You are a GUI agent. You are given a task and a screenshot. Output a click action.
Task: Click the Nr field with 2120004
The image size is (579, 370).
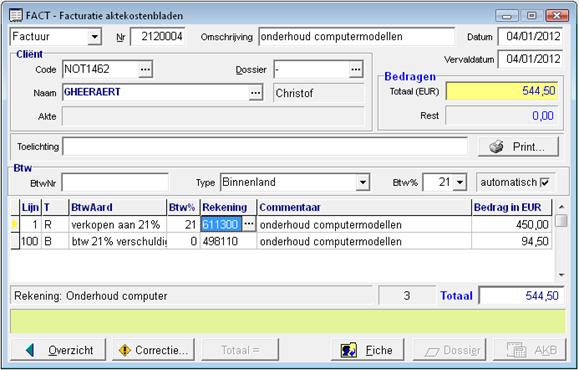coord(158,37)
